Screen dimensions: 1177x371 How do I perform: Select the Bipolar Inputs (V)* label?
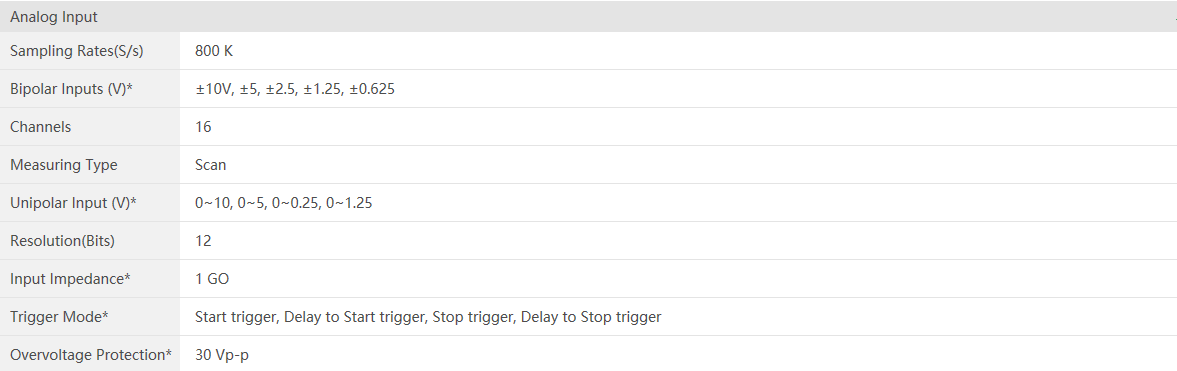(x=71, y=89)
